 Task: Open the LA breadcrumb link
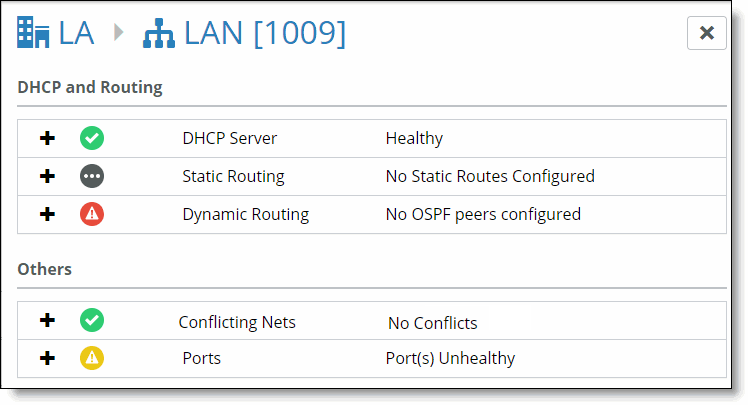point(76,33)
